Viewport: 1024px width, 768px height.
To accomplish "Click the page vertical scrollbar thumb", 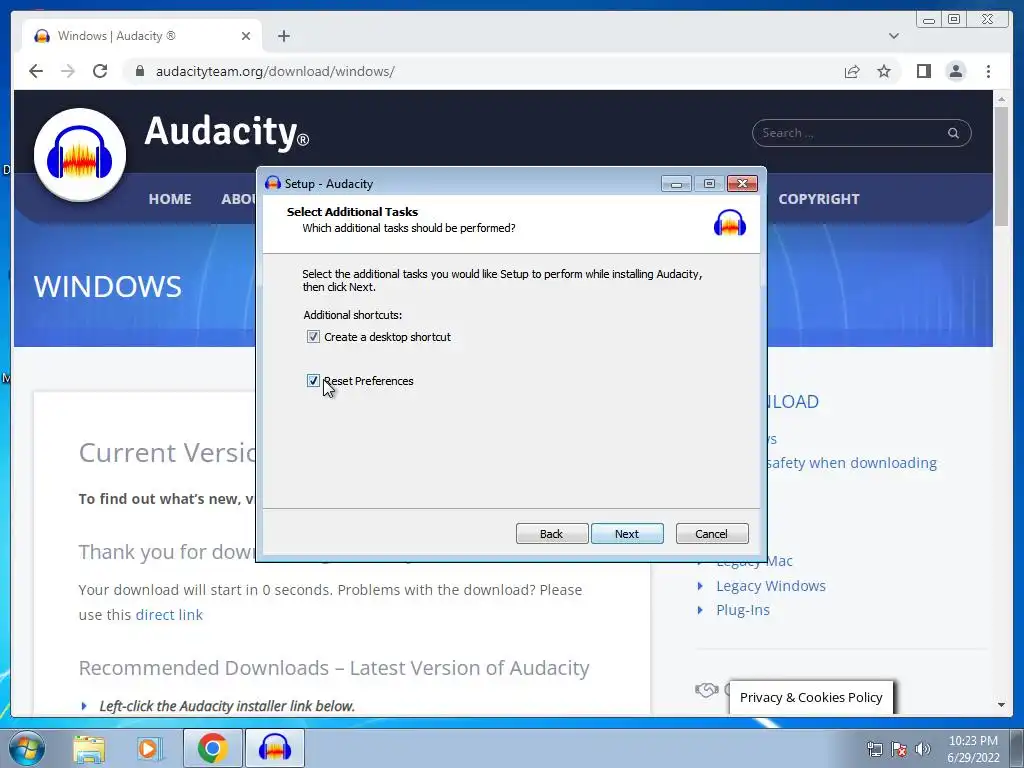I will tap(1001, 167).
